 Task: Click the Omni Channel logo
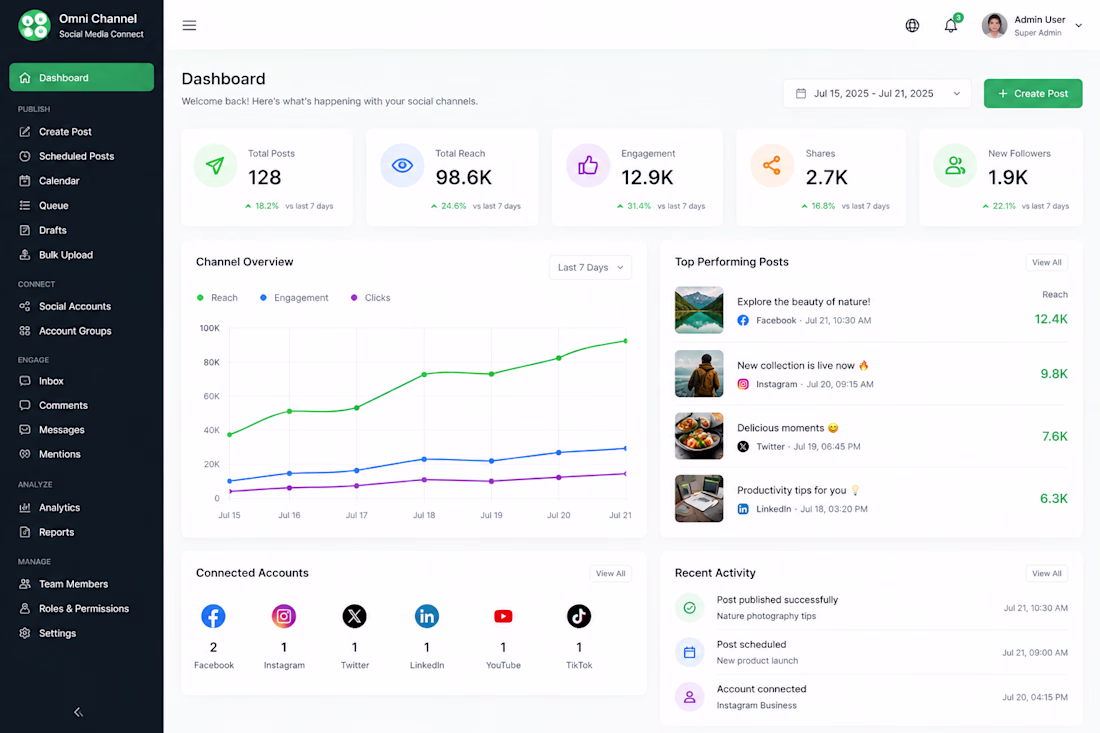coord(34,25)
